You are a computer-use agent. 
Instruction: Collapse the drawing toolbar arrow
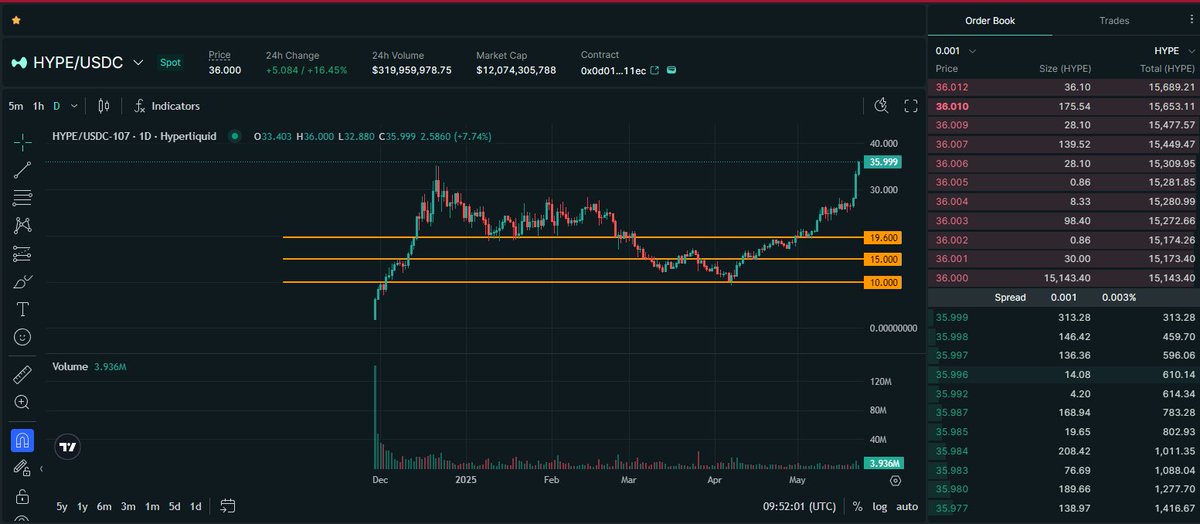41,469
